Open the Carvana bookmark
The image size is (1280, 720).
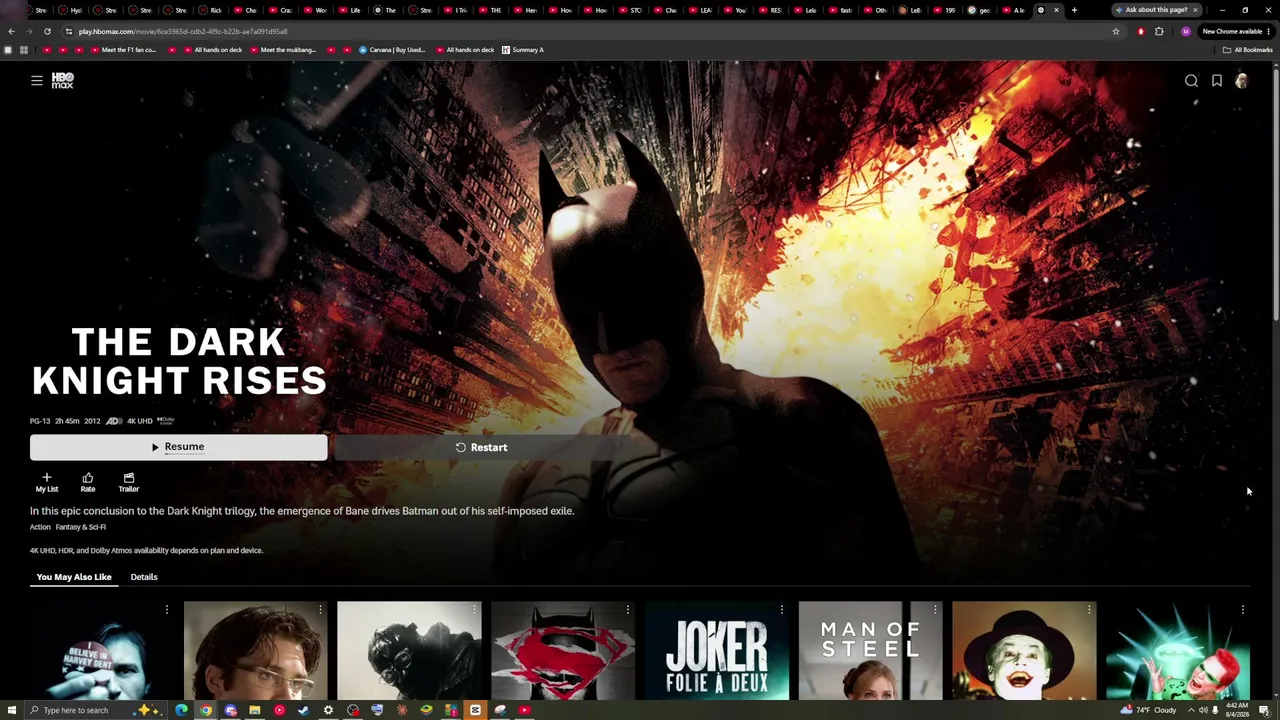[393, 50]
